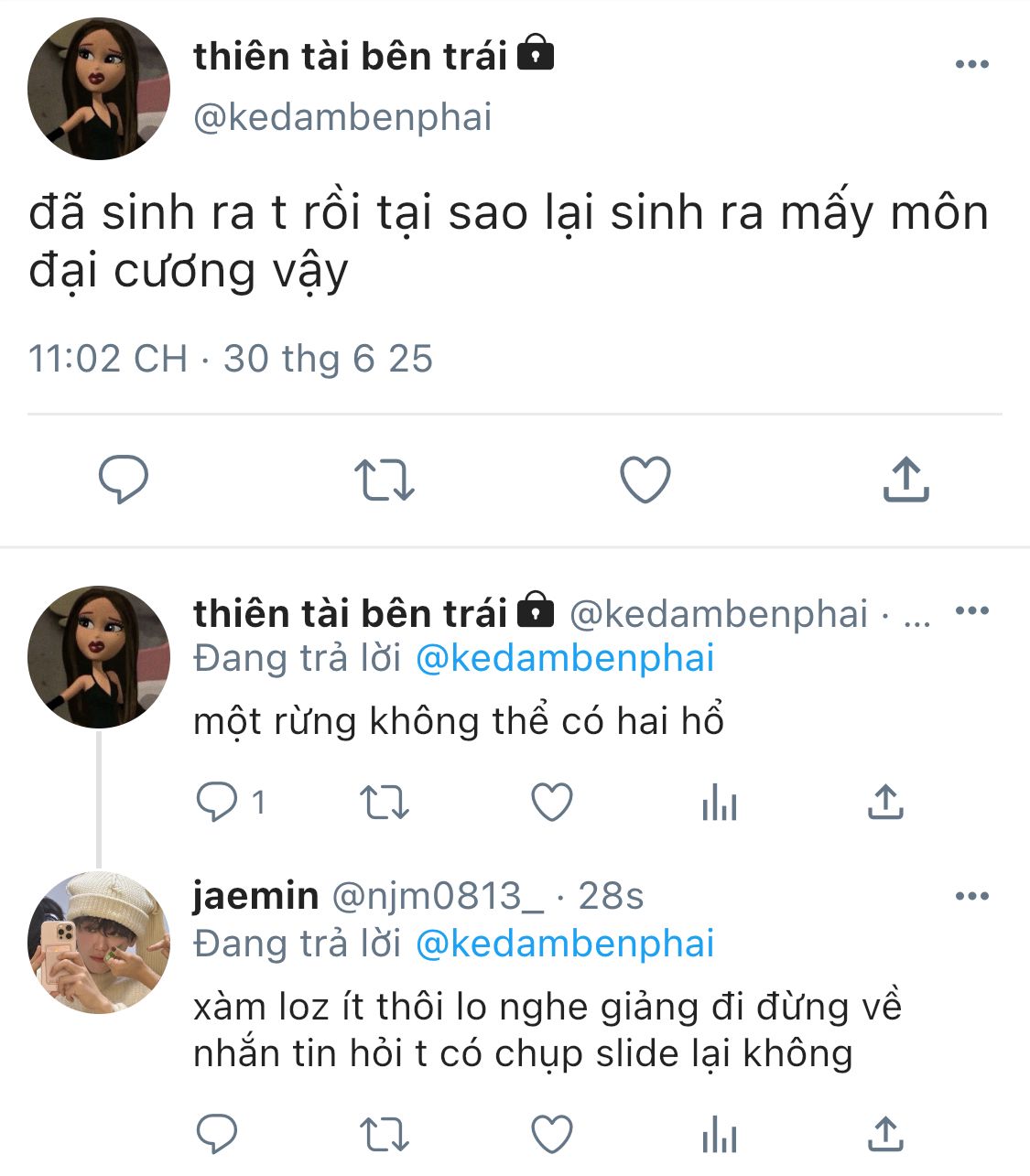
Task: Reply to jaemin's tweet
Action: tap(217, 1134)
